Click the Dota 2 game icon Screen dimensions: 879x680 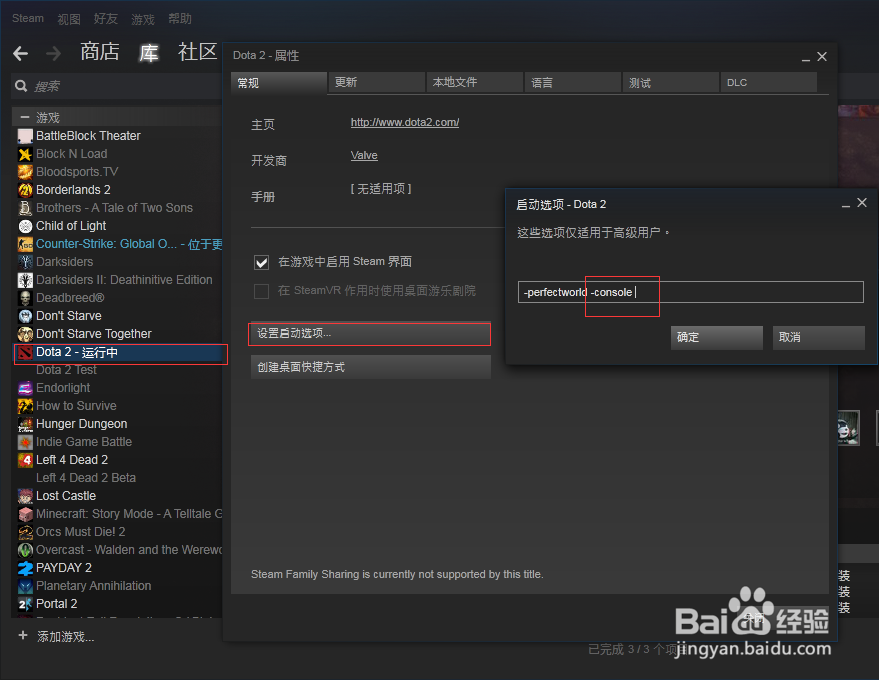click(x=25, y=352)
